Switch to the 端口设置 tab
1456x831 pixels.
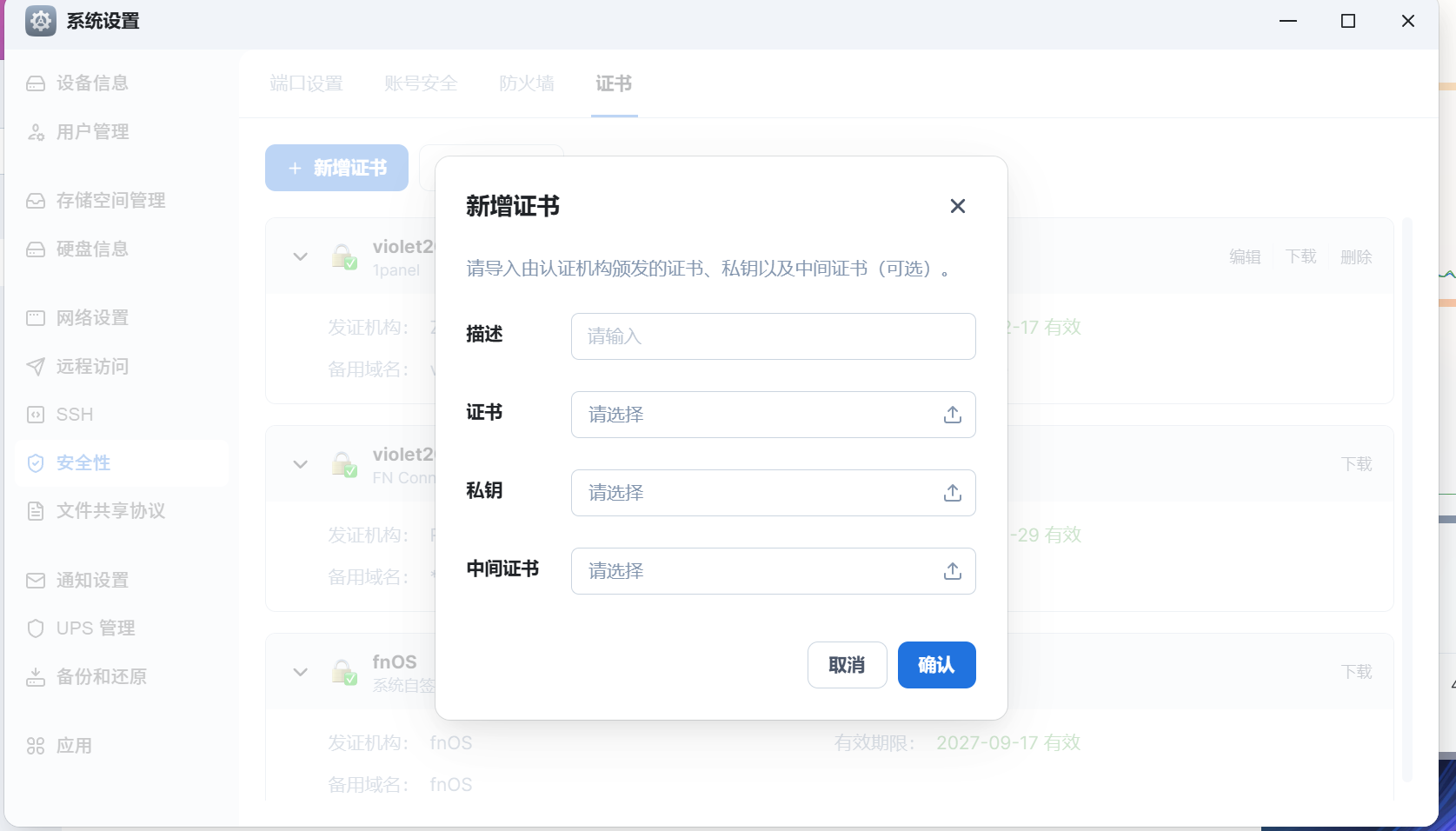pos(306,83)
